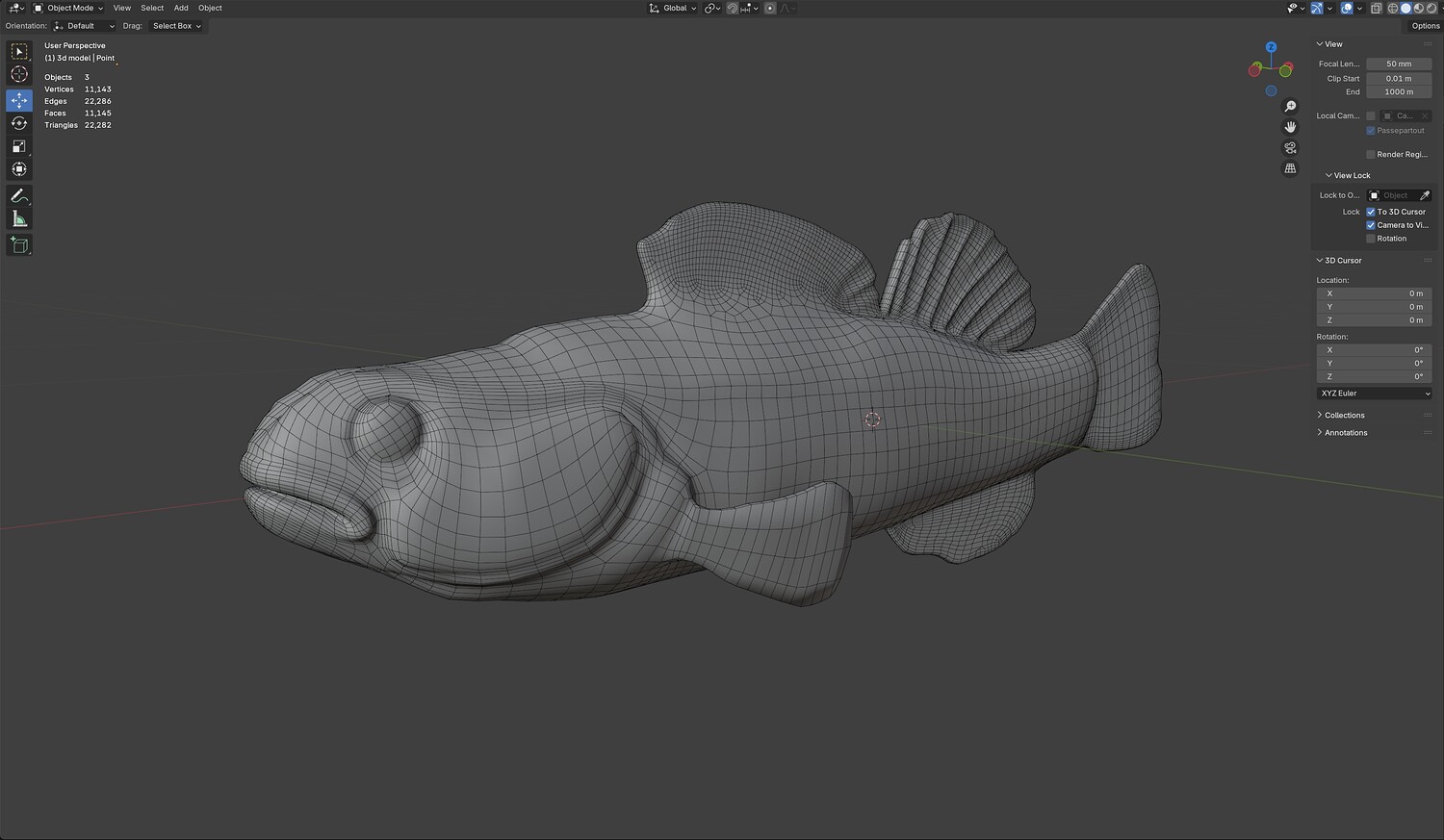Viewport: 1444px width, 840px height.
Task: Enable the Local Camera checkbox
Action: [1371, 115]
